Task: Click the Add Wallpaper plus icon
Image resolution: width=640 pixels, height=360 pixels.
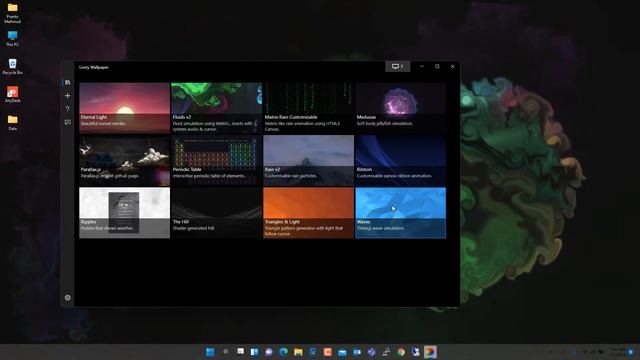Action: click(x=68, y=96)
